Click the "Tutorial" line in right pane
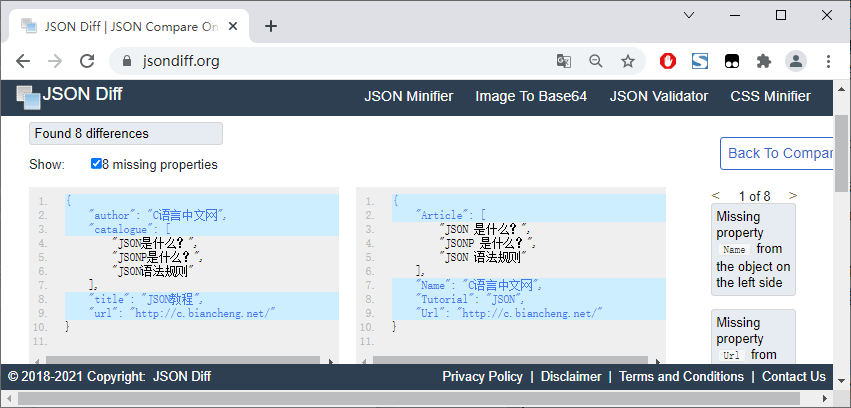 click(529, 299)
